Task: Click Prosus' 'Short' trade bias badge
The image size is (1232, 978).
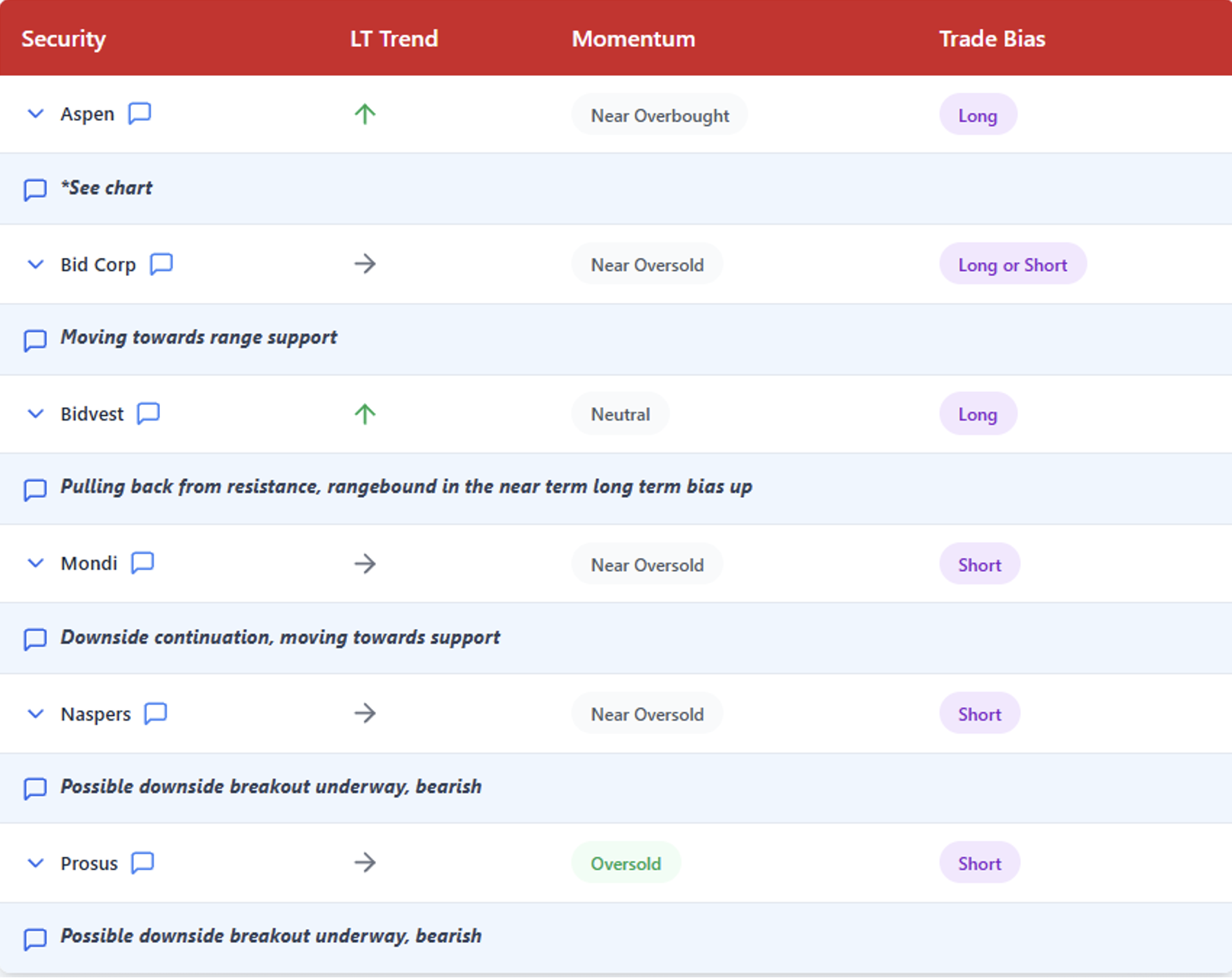Action: [x=980, y=863]
